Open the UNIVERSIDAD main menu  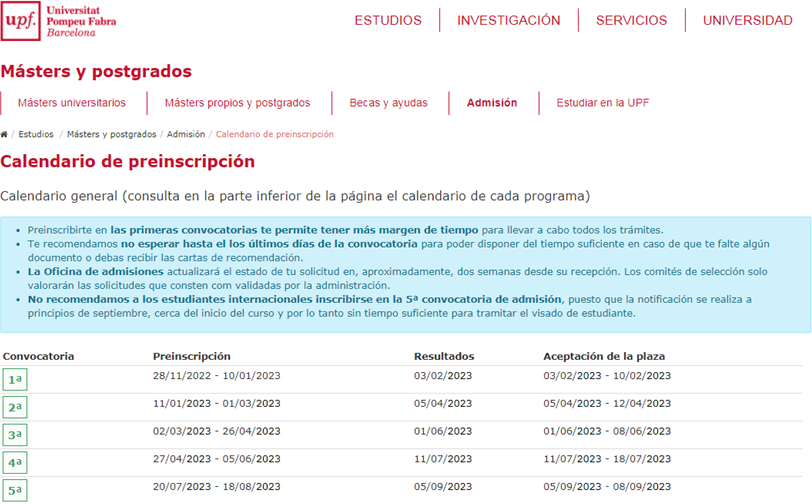pos(747,21)
